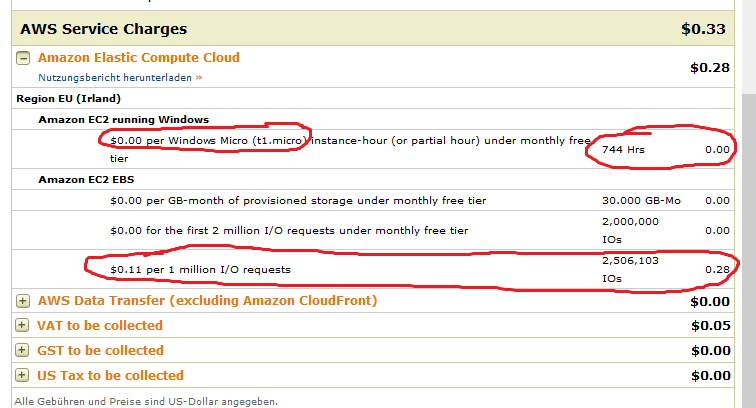Click AWS Data Transfer heading text
The width and height of the screenshot is (756, 408).
pyautogui.click(x=207, y=300)
